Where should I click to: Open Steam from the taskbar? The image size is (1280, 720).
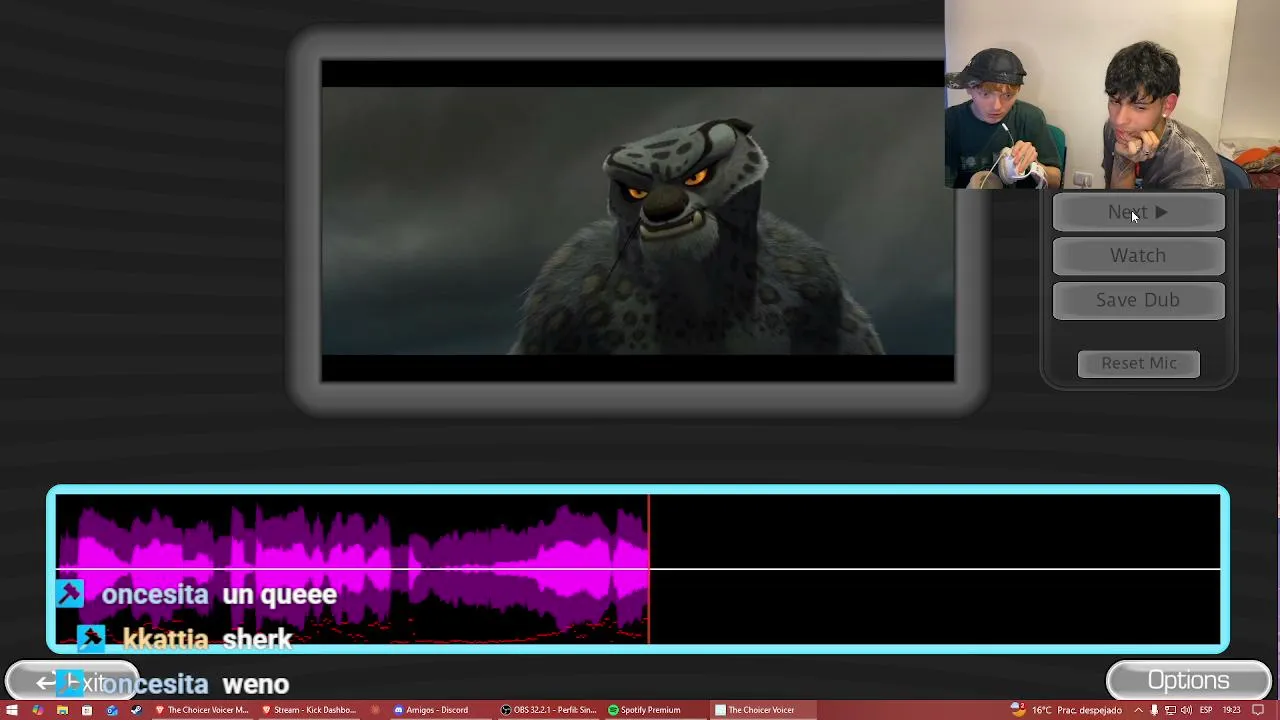coord(136,710)
